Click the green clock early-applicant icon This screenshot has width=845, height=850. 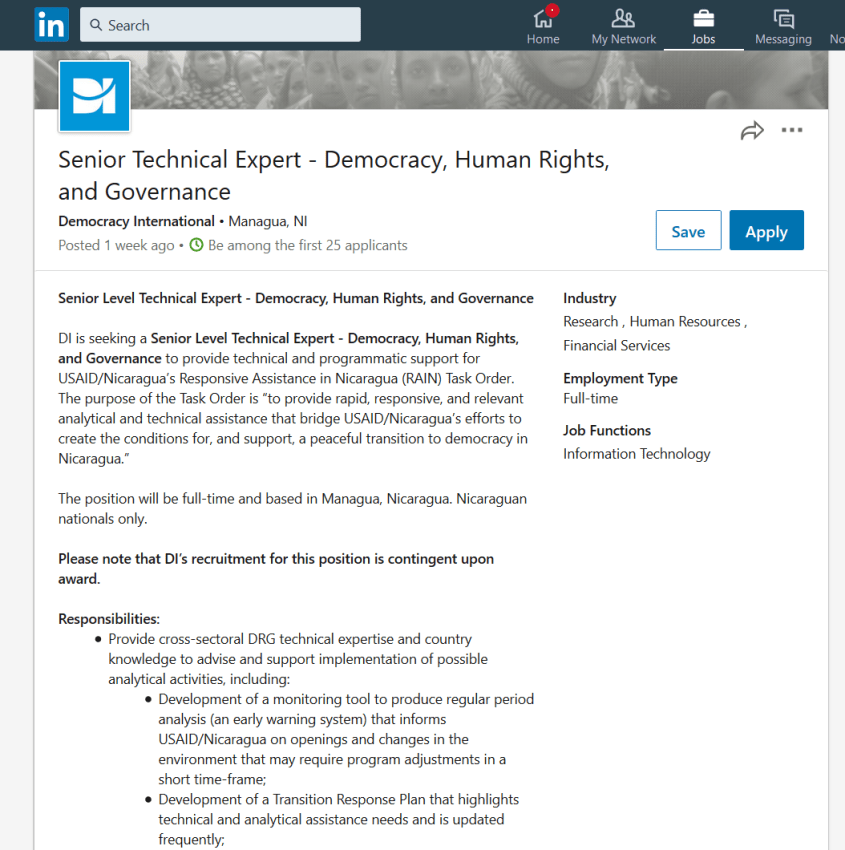tap(196, 245)
